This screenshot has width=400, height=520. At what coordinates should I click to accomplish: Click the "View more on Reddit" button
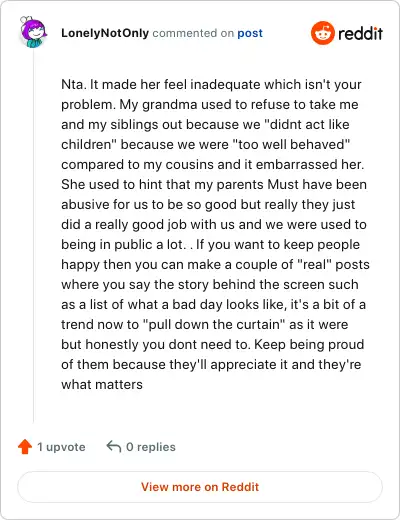coord(200,487)
